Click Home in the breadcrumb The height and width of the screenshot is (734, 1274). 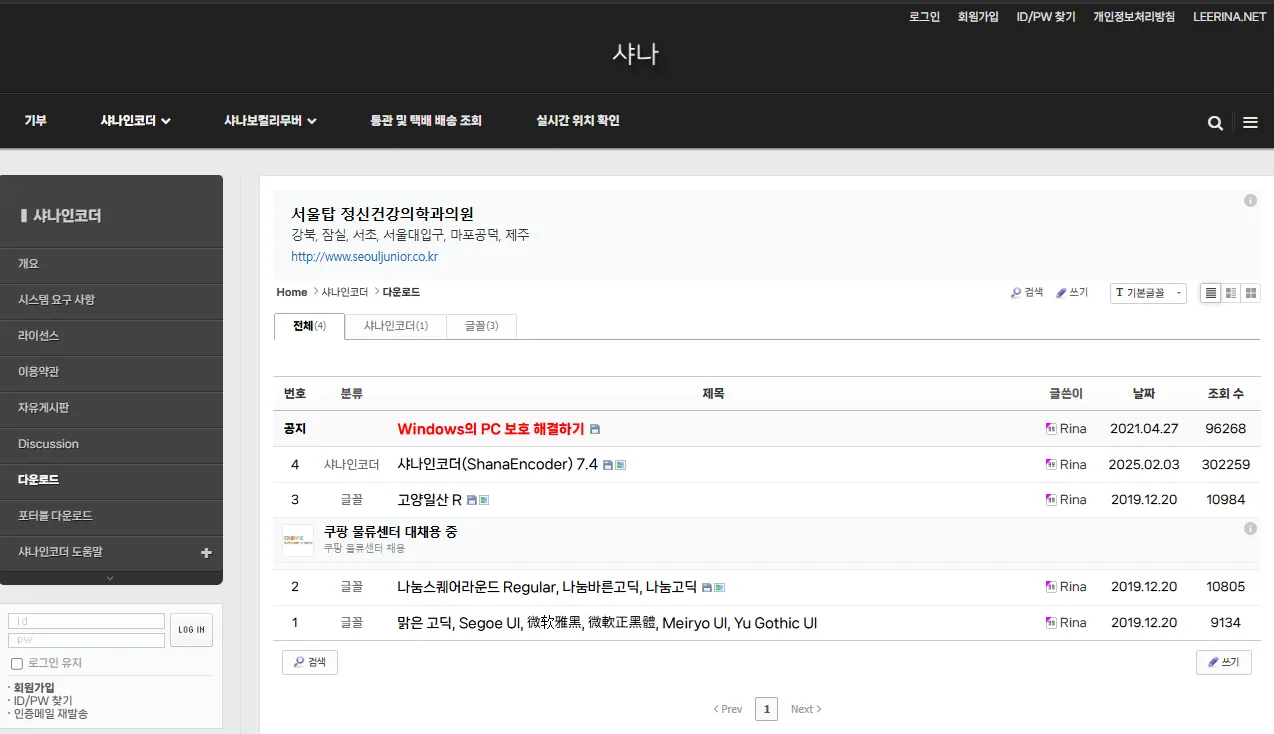click(292, 293)
